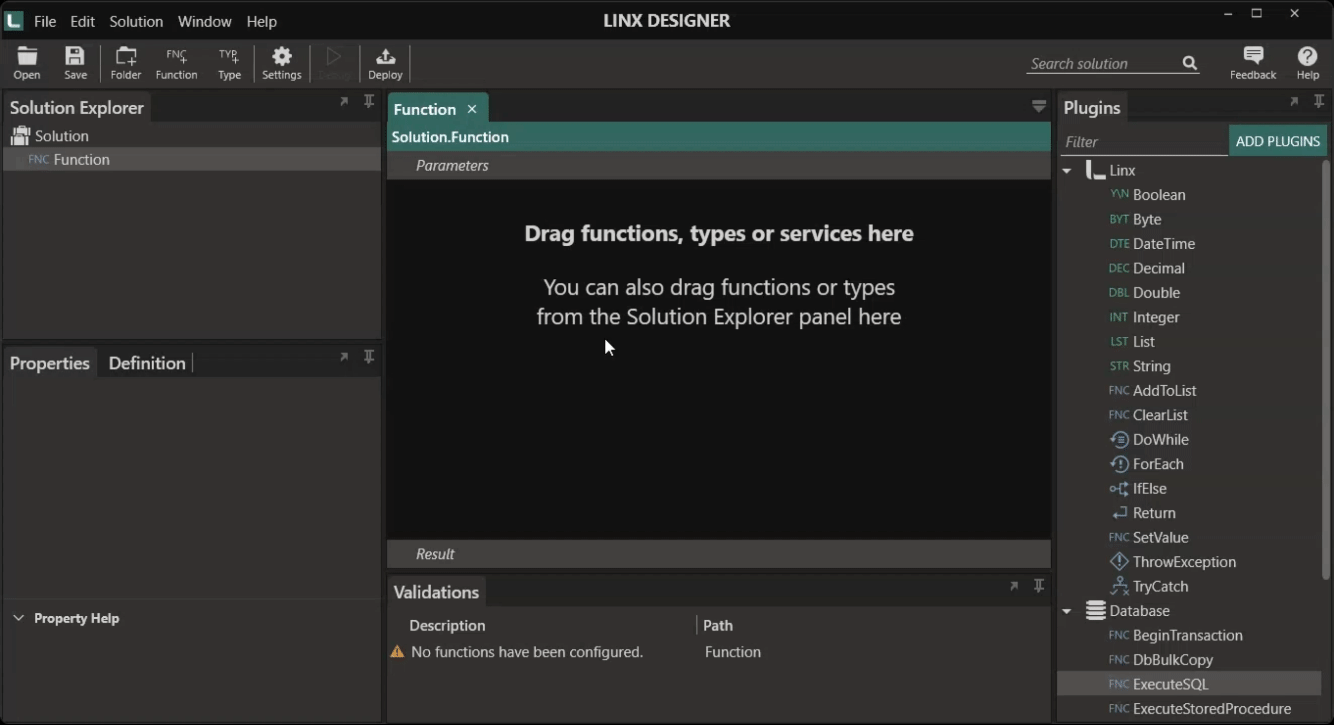This screenshot has height=725, width=1334.
Task: Click the Description column header
Action: 447,626
